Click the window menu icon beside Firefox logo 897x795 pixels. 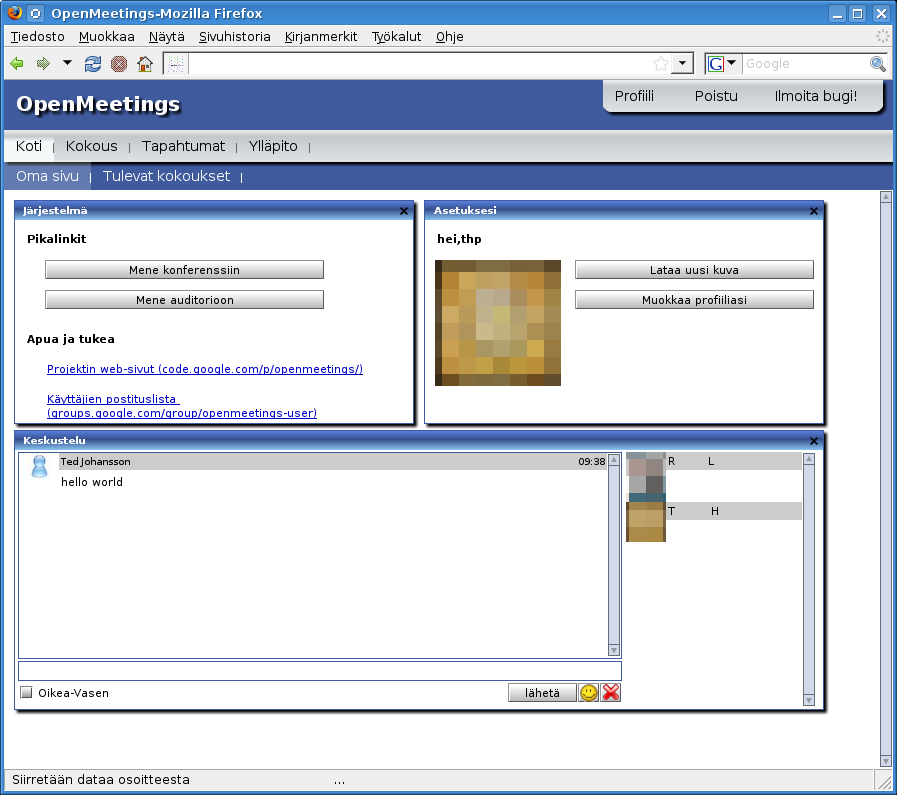[35, 13]
